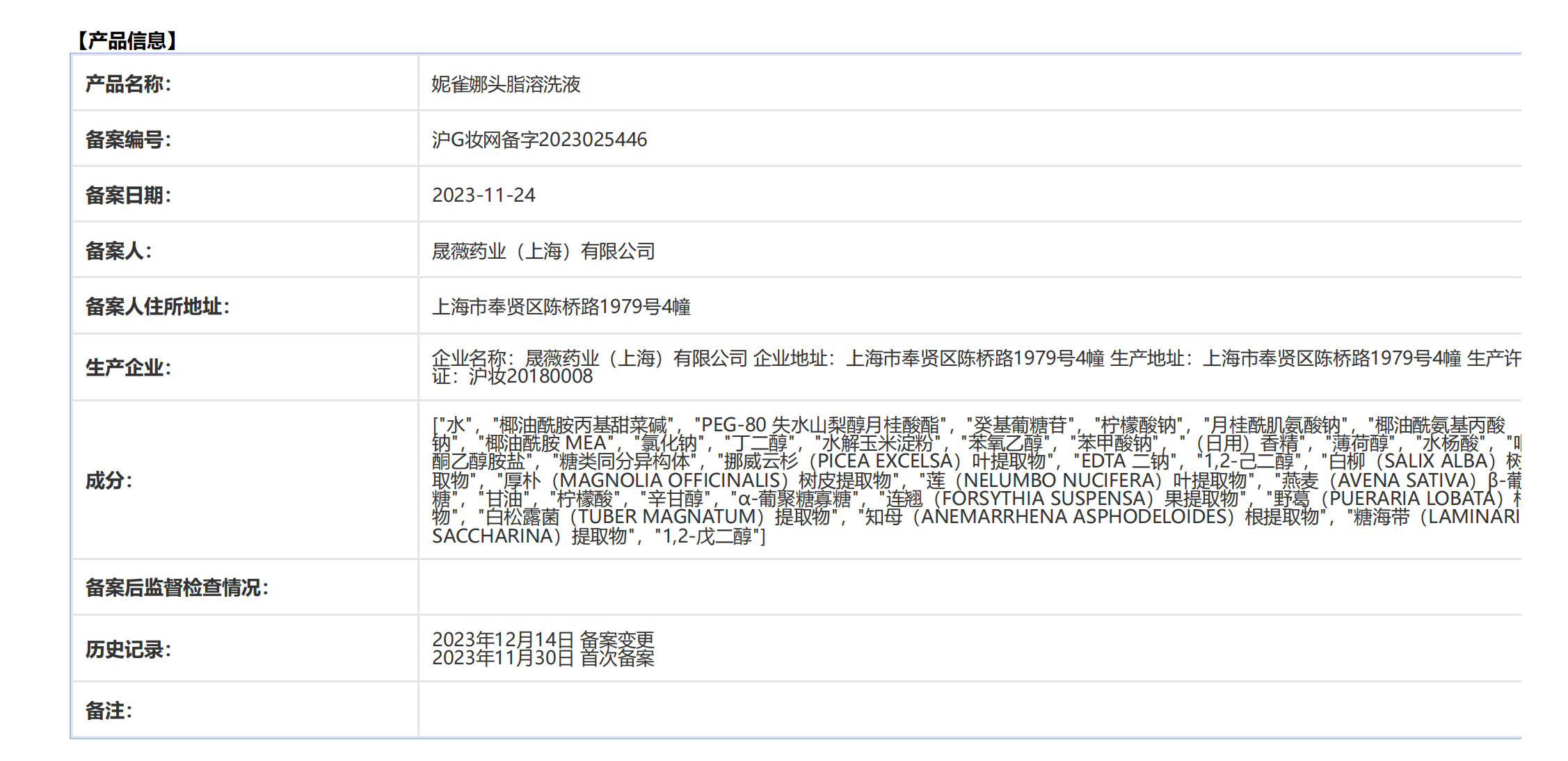Click the 历史记录 label
The width and height of the screenshot is (1568, 761).
pyautogui.click(x=128, y=650)
